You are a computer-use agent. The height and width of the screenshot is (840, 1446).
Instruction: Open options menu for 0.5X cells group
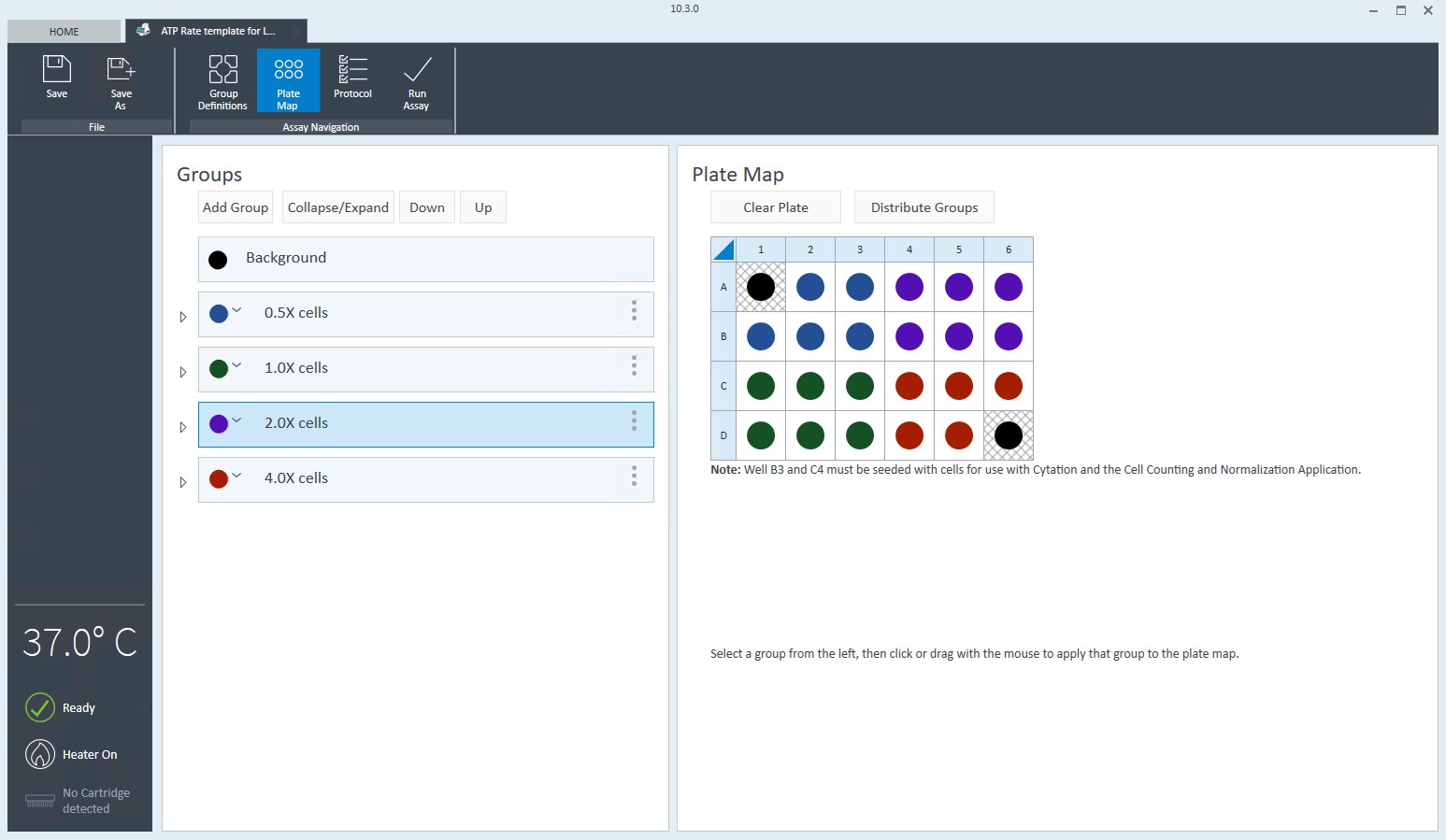634,311
